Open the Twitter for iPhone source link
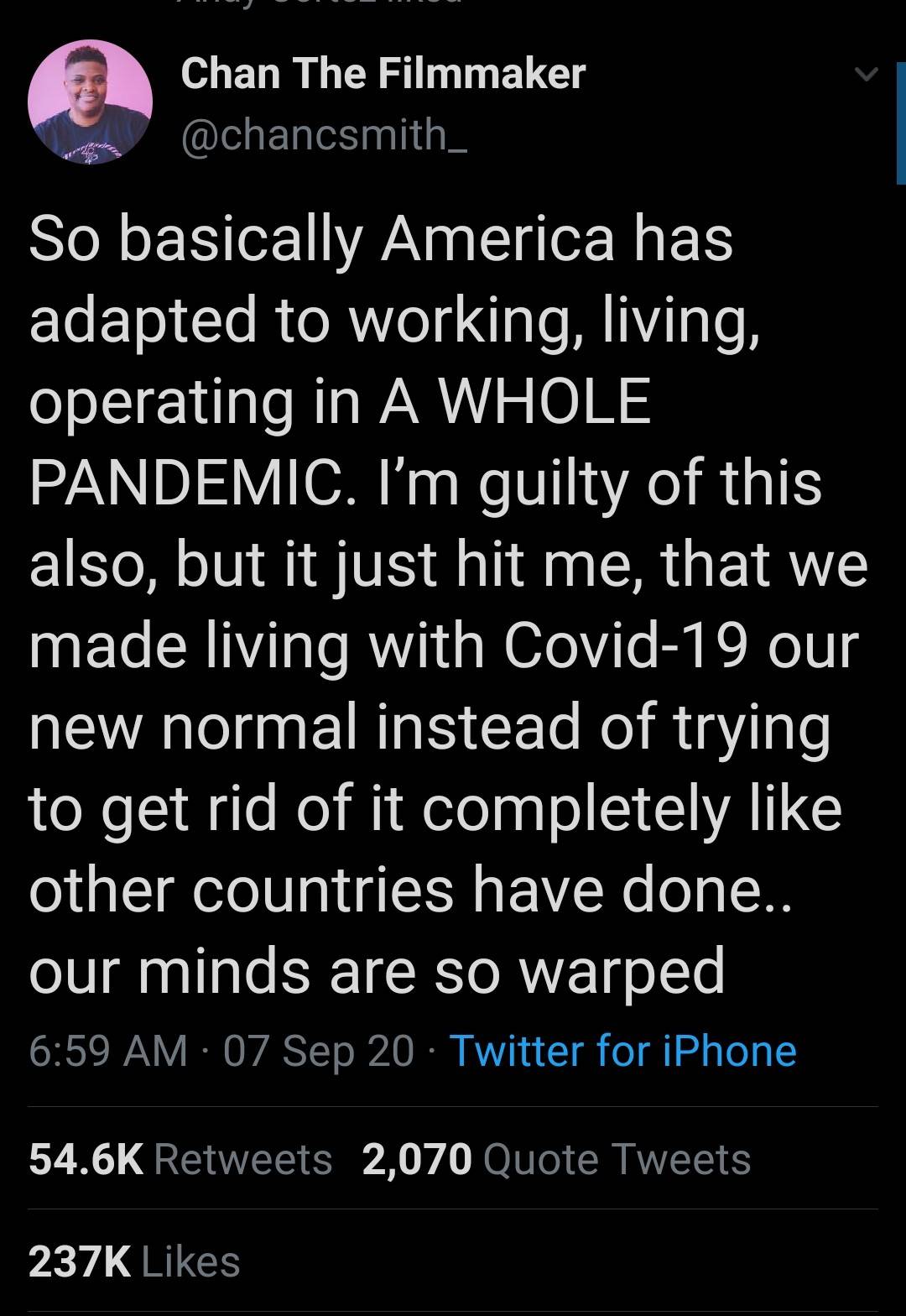This screenshot has width=906, height=1316. tap(623, 1051)
